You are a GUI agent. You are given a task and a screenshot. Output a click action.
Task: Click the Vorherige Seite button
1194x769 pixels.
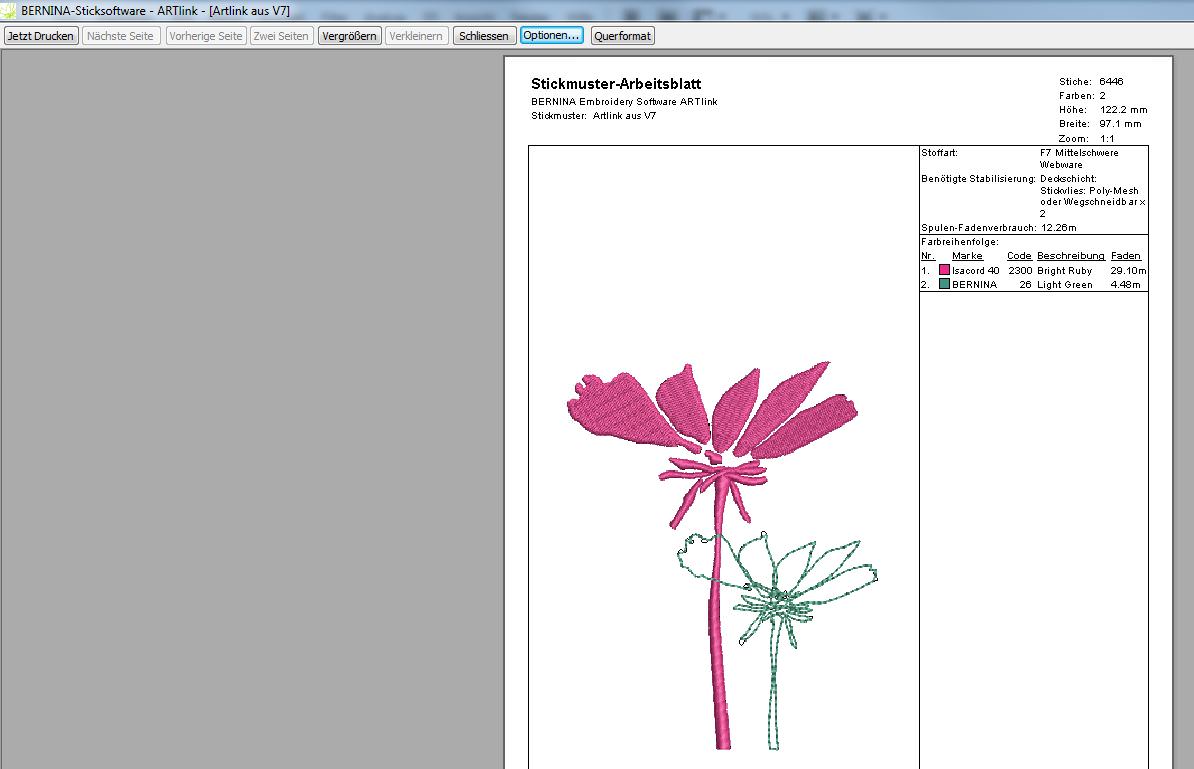[206, 36]
